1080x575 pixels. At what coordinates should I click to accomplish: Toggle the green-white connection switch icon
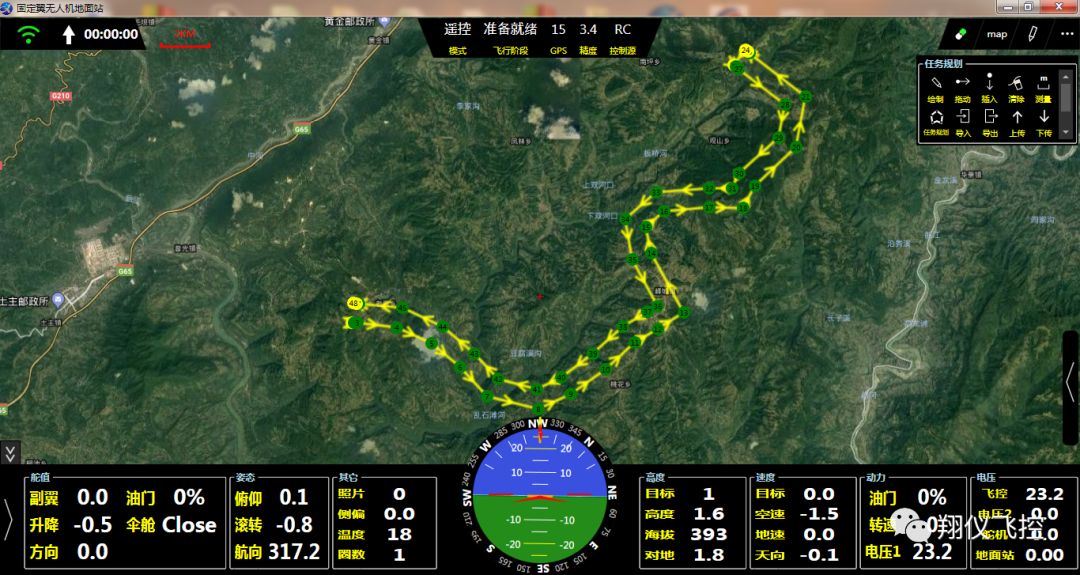click(x=961, y=33)
